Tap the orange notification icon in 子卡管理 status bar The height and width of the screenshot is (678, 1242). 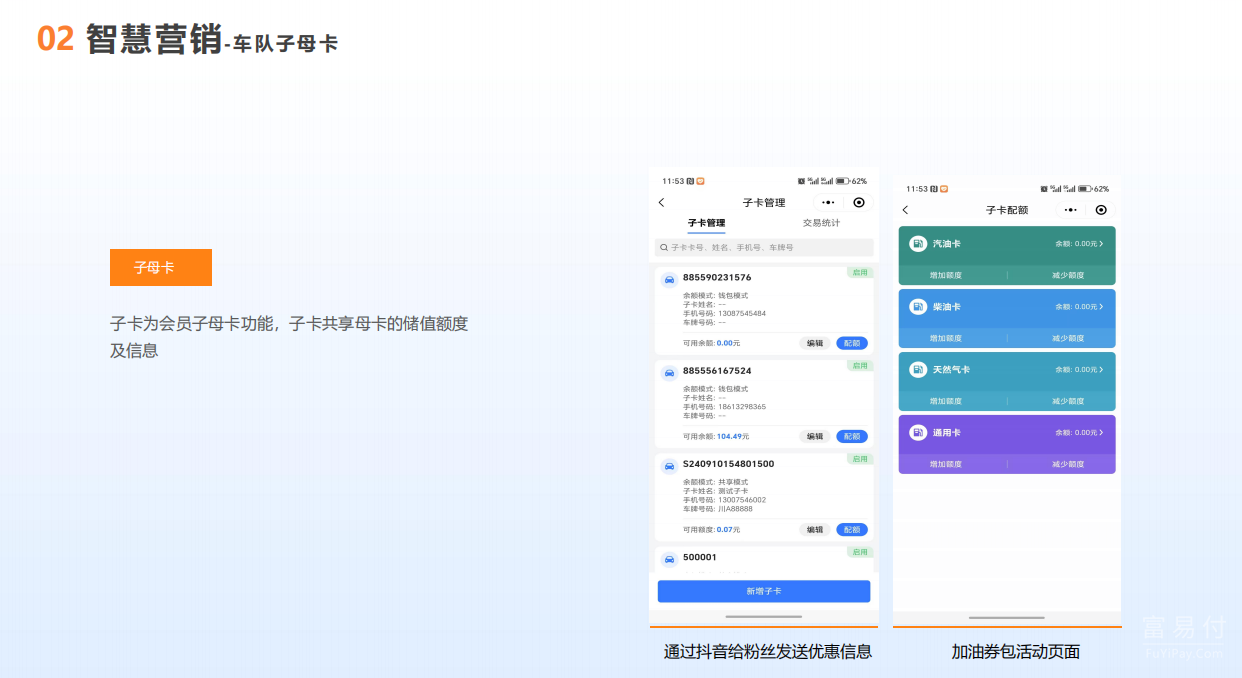(700, 181)
